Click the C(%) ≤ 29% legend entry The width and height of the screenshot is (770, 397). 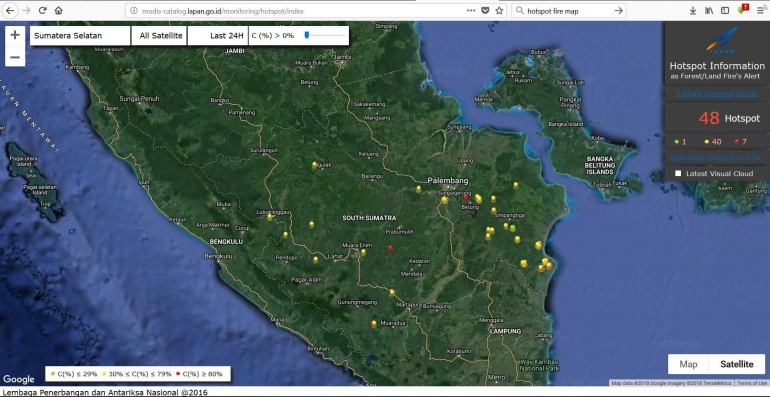point(73,374)
